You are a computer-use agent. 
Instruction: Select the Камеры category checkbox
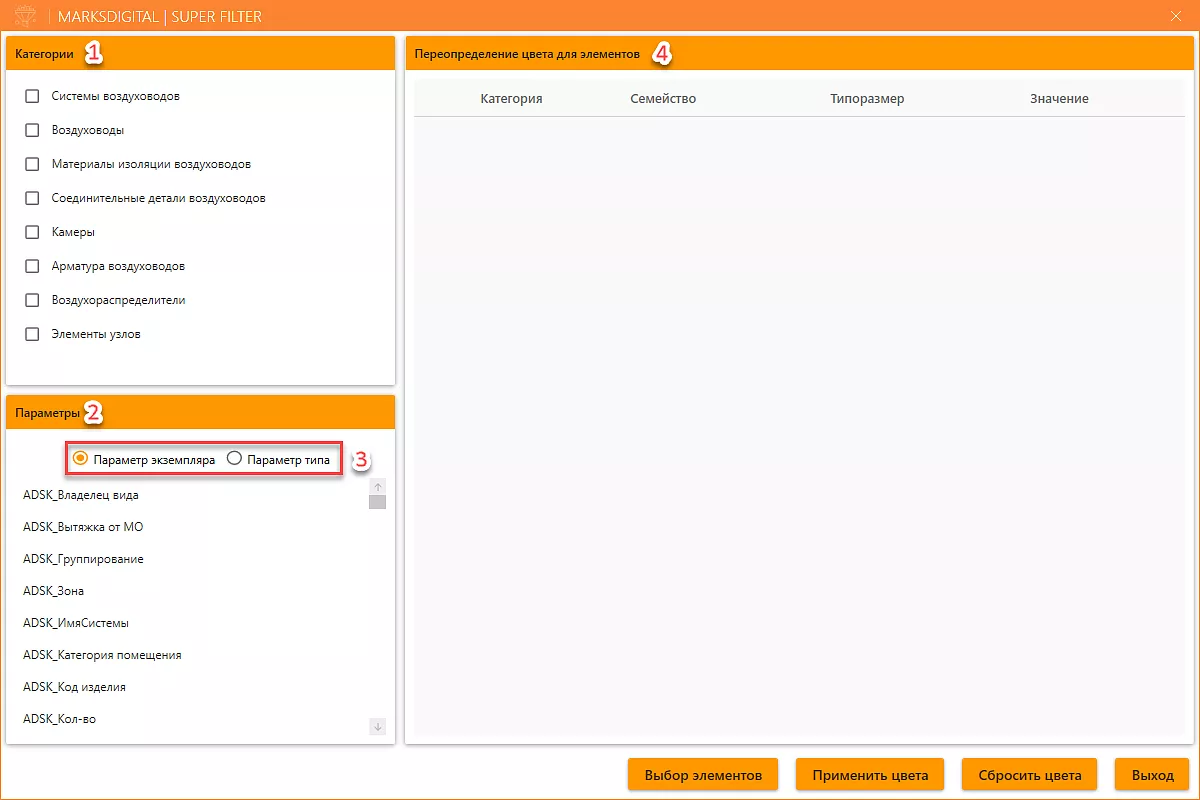pos(32,232)
